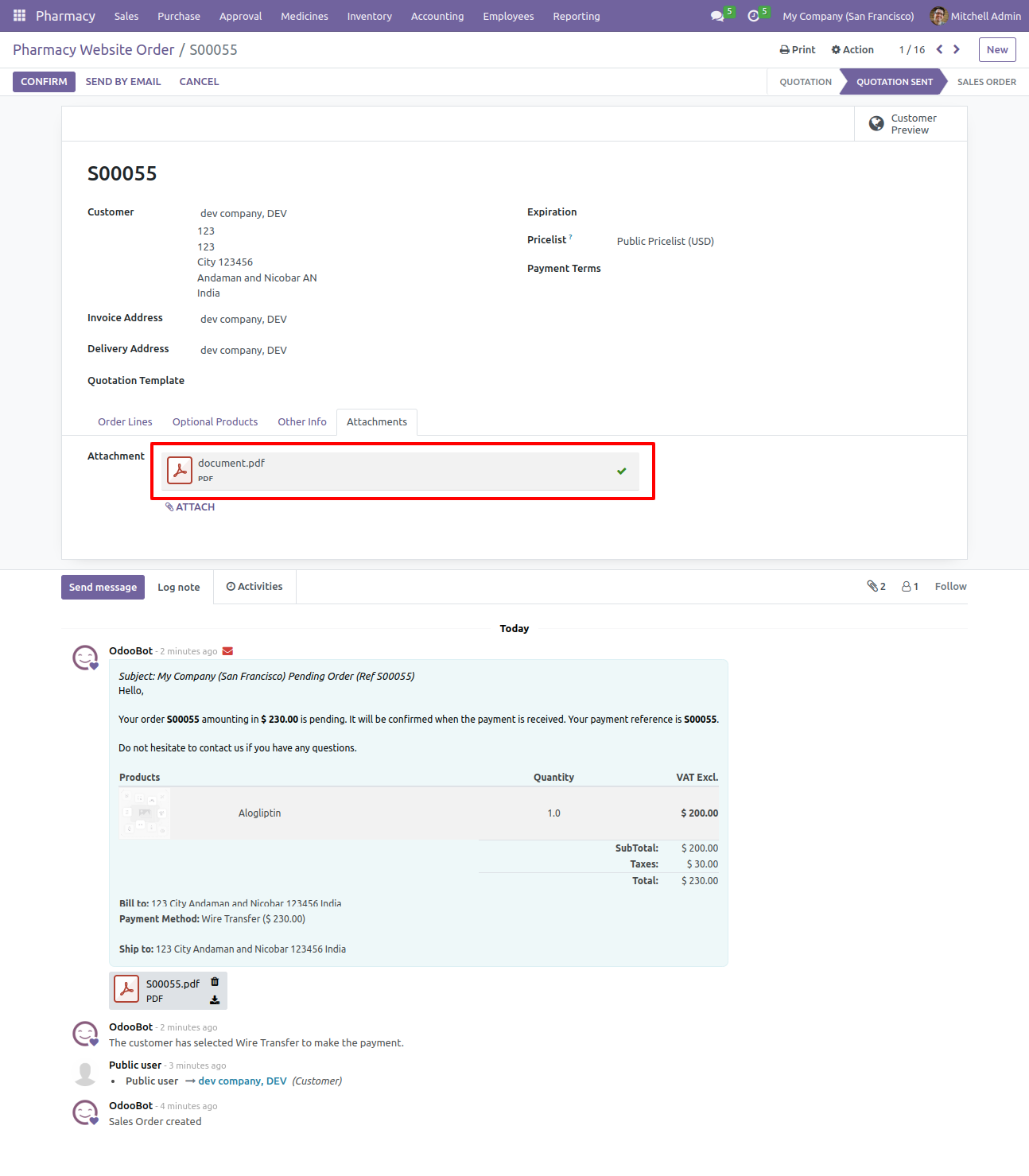Open the Print dropdown
Image resolution: width=1029 pixels, height=1176 pixels.
coord(798,49)
